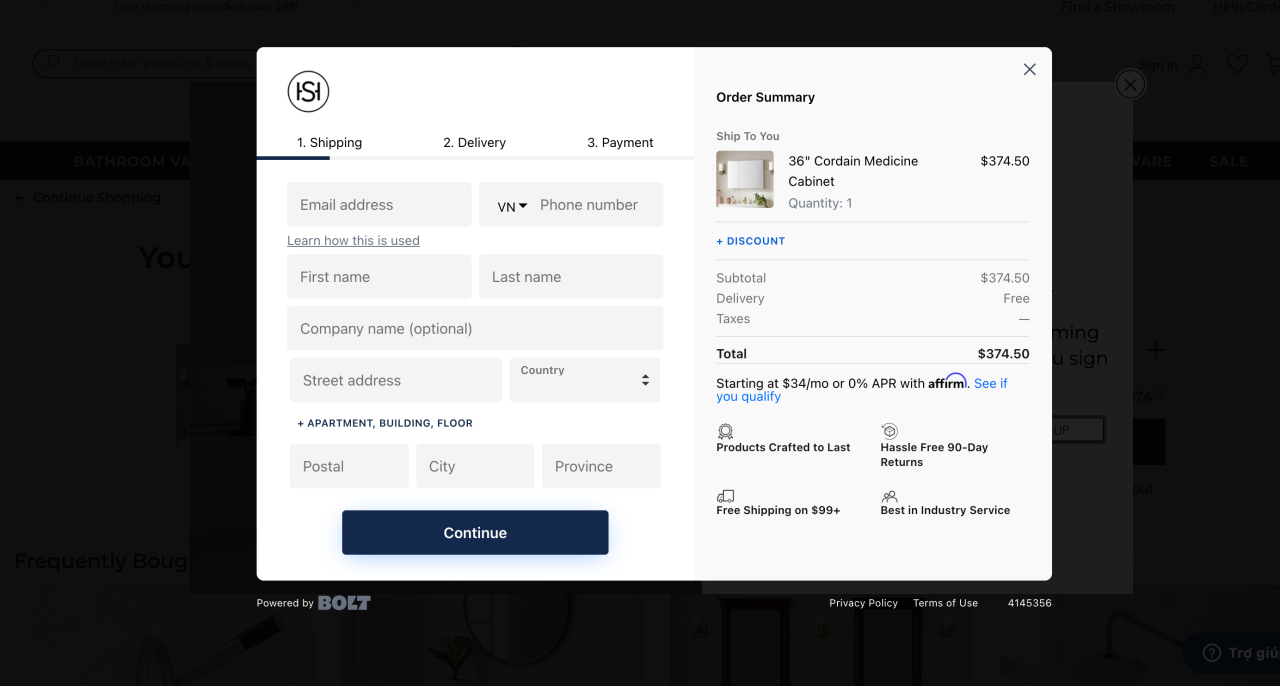
Task: Click the HSH logo in checkout modal
Action: (308, 92)
